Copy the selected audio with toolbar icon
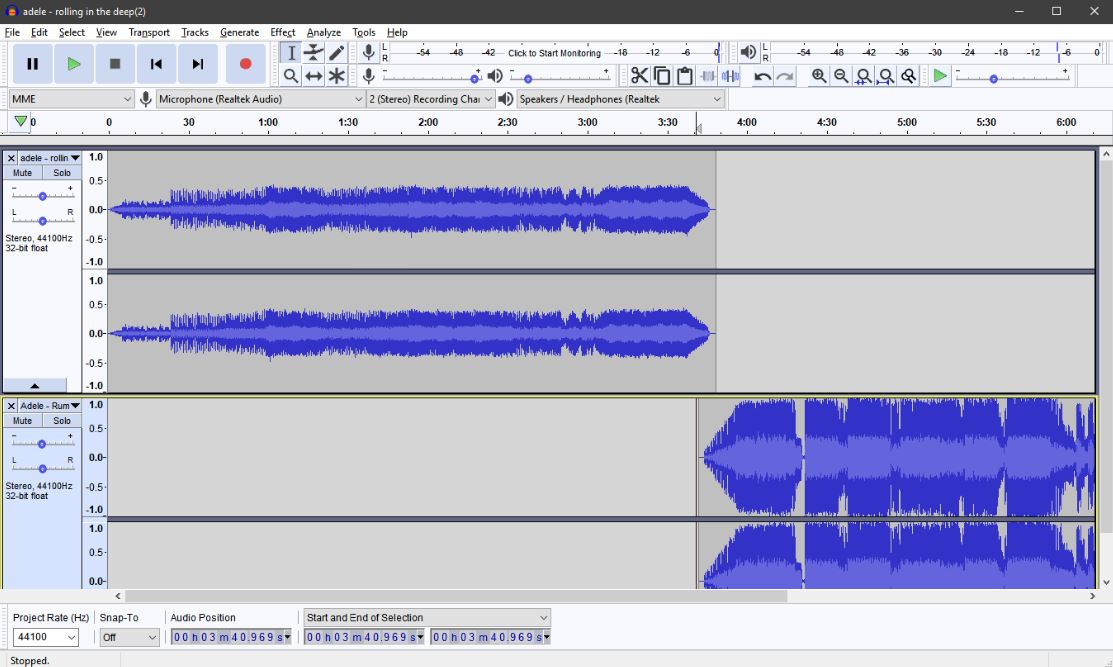 (x=662, y=75)
